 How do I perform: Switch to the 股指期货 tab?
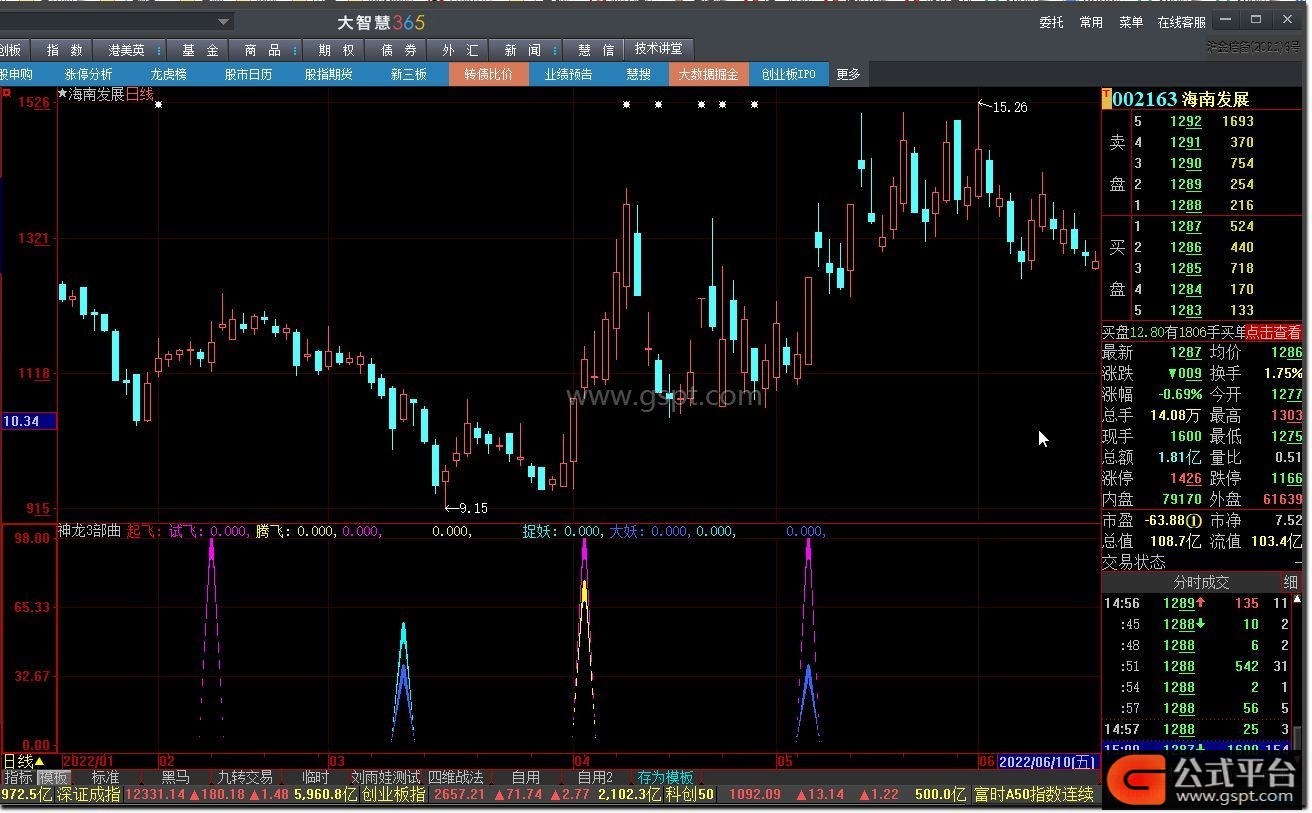tap(328, 74)
